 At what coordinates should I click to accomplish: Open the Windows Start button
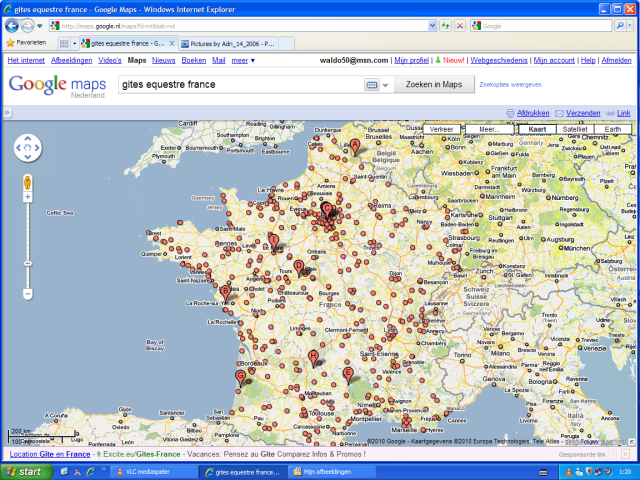click(27, 472)
